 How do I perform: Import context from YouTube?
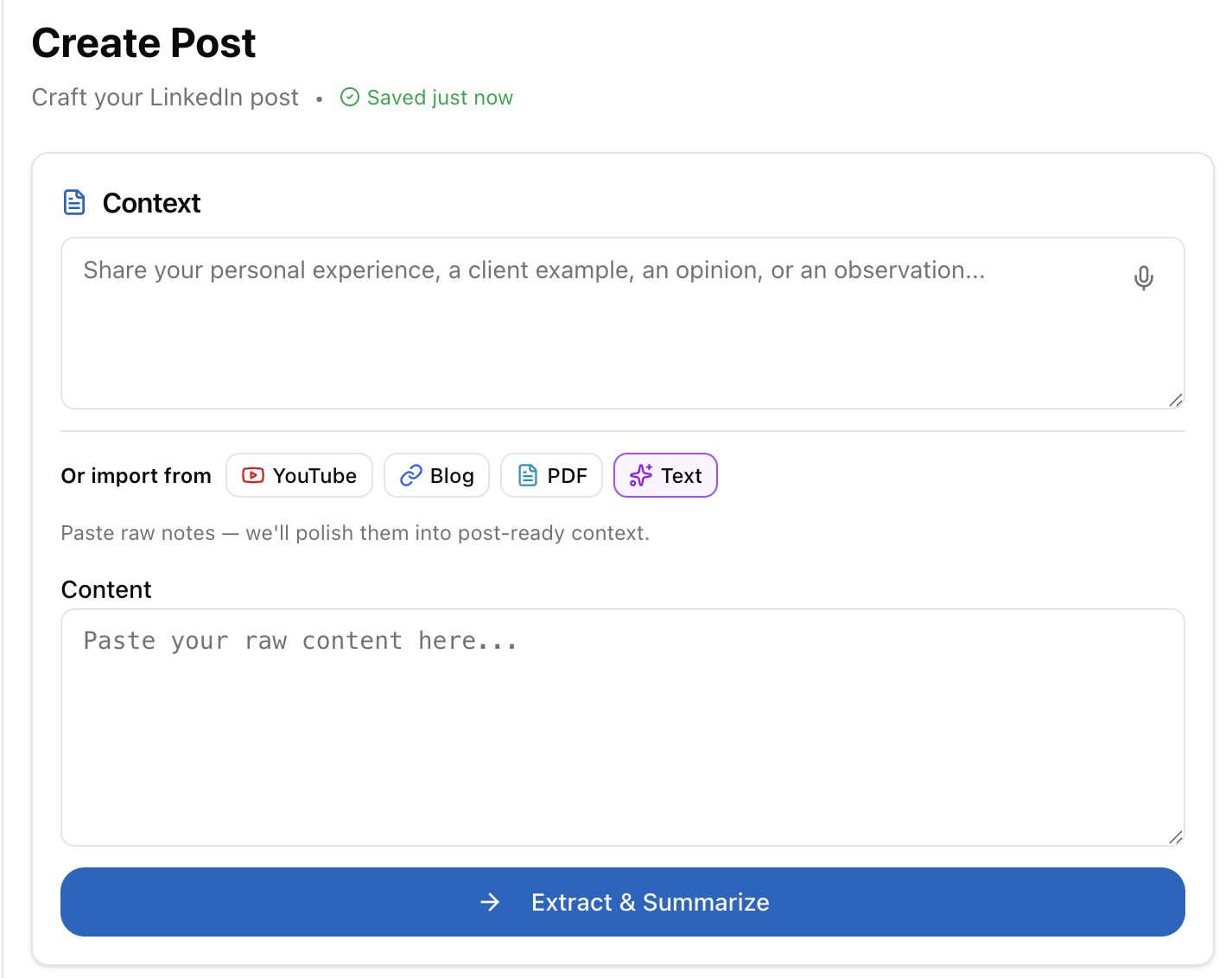(299, 475)
